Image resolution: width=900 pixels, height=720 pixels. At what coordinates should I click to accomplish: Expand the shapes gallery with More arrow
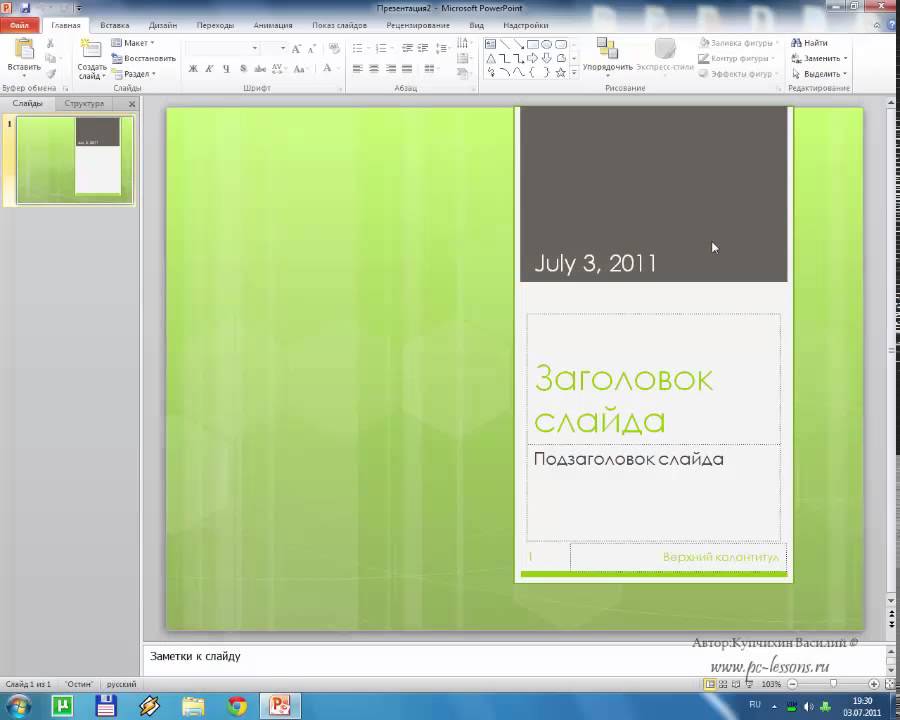(574, 73)
